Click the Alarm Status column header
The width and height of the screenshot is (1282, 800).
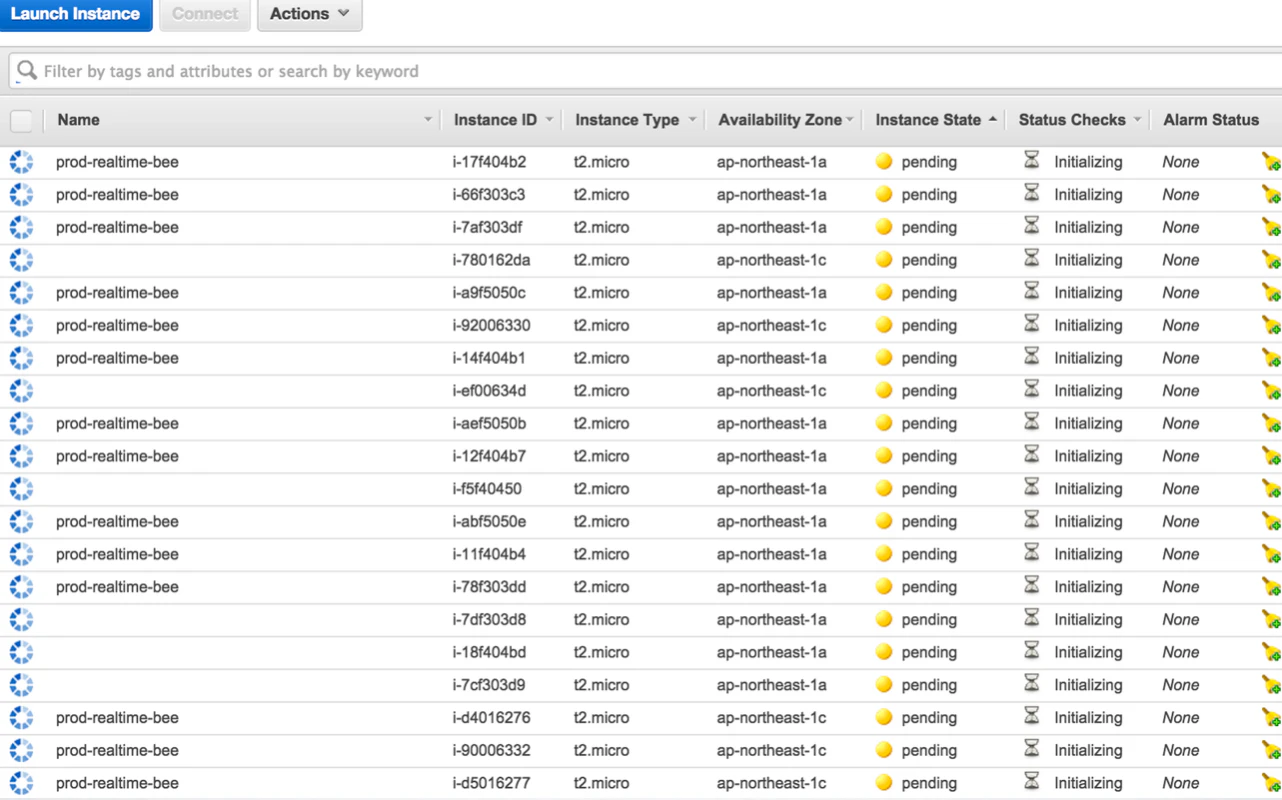click(1211, 120)
